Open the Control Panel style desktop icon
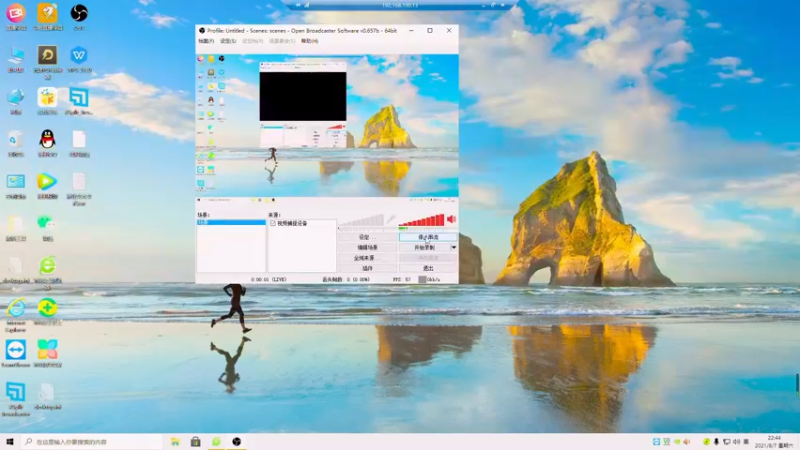The width and height of the screenshot is (800, 450). tap(15, 181)
